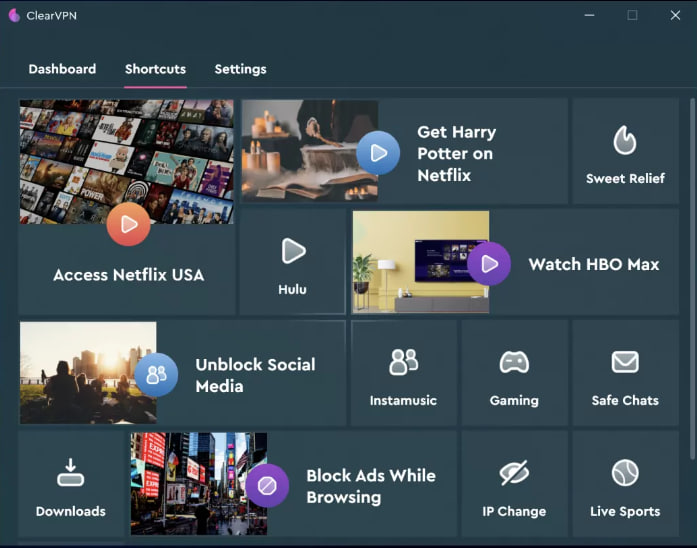Click the "ClearVPN" title text

point(52,16)
